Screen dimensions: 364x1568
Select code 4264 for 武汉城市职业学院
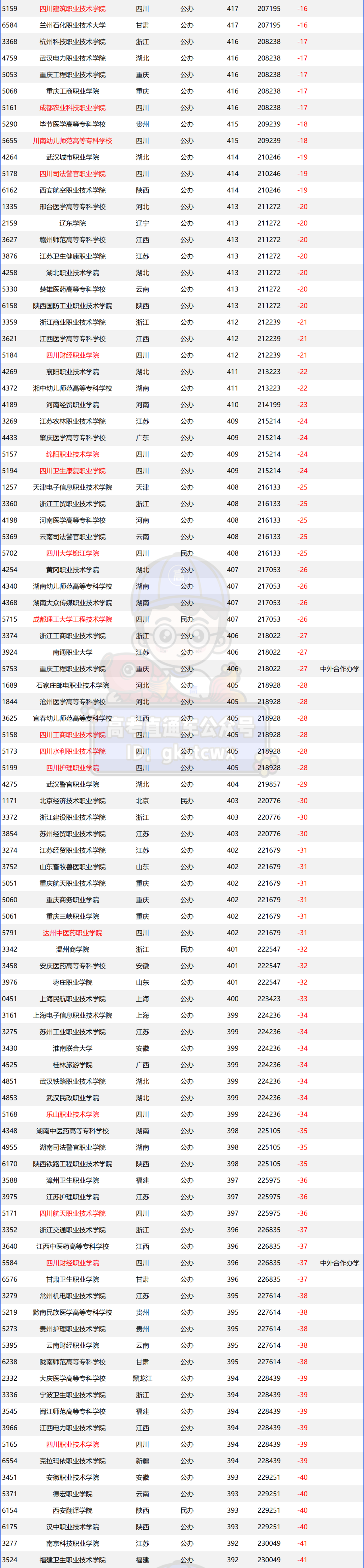[x=10, y=157]
